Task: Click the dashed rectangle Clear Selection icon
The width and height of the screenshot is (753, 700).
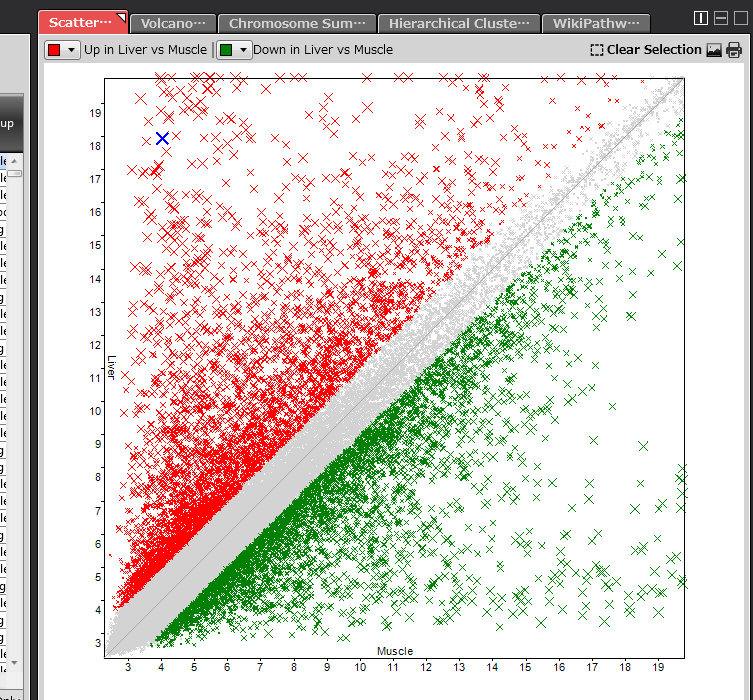Action: 597,50
